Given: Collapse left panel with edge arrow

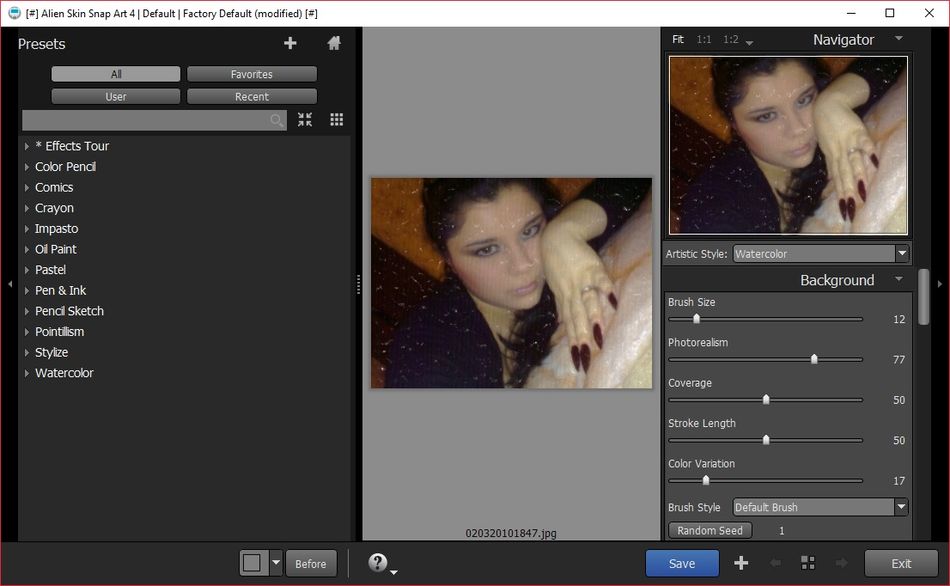Looking at the screenshot, I should tap(10, 284).
